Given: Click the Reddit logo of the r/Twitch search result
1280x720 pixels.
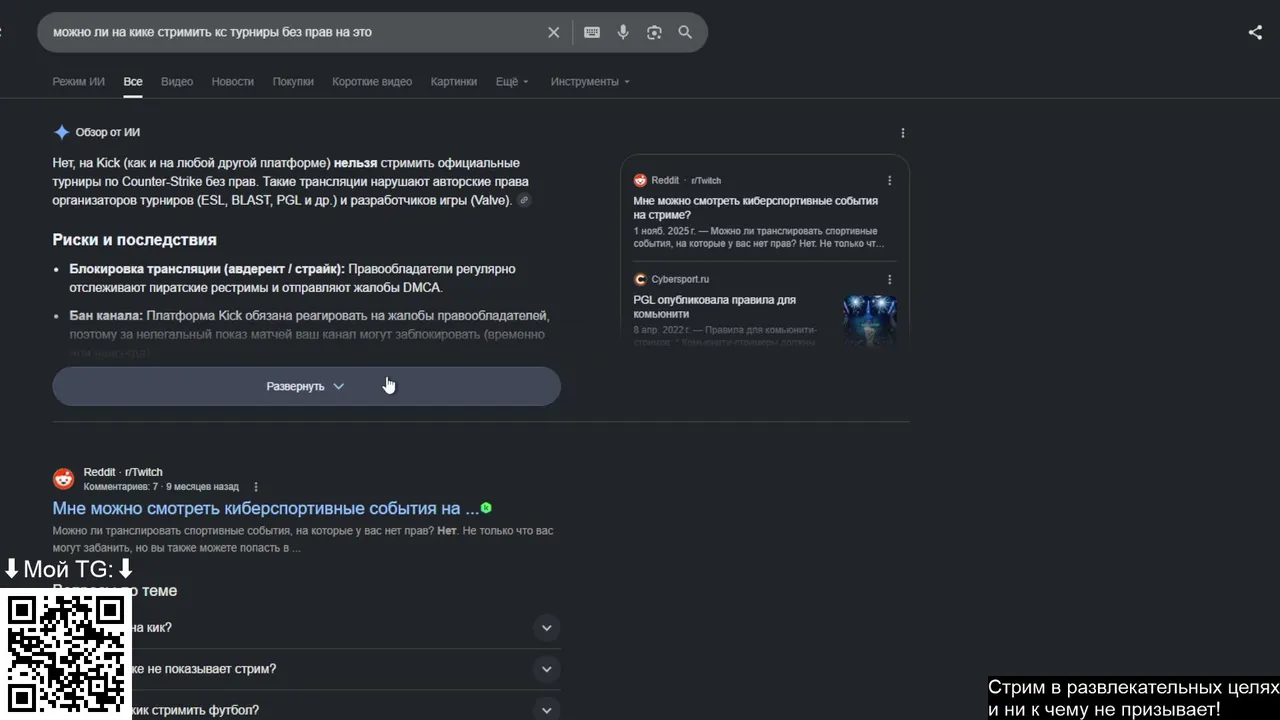Looking at the screenshot, I should pos(63,478).
